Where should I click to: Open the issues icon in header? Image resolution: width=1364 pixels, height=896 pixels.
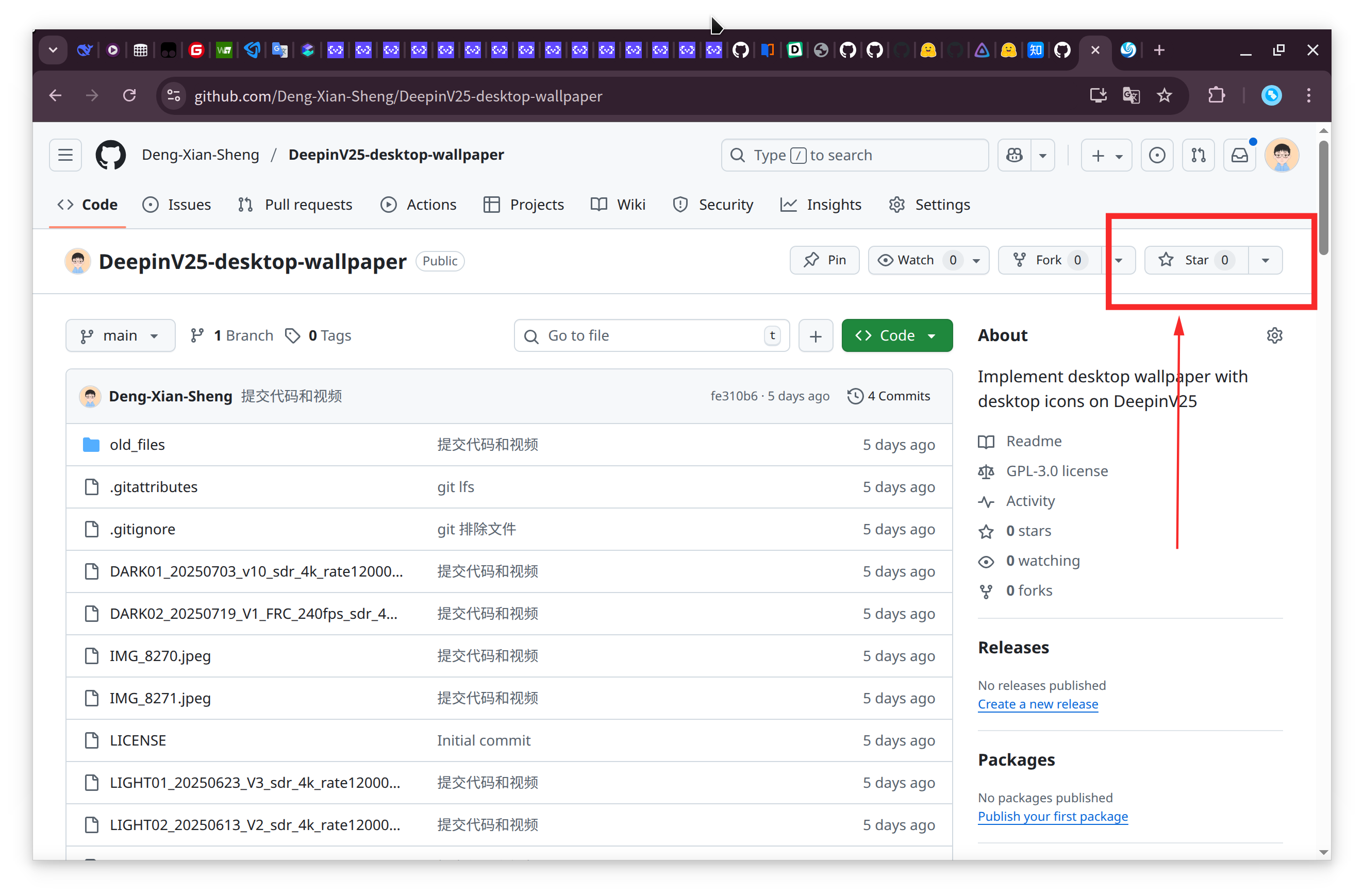[x=1157, y=155]
